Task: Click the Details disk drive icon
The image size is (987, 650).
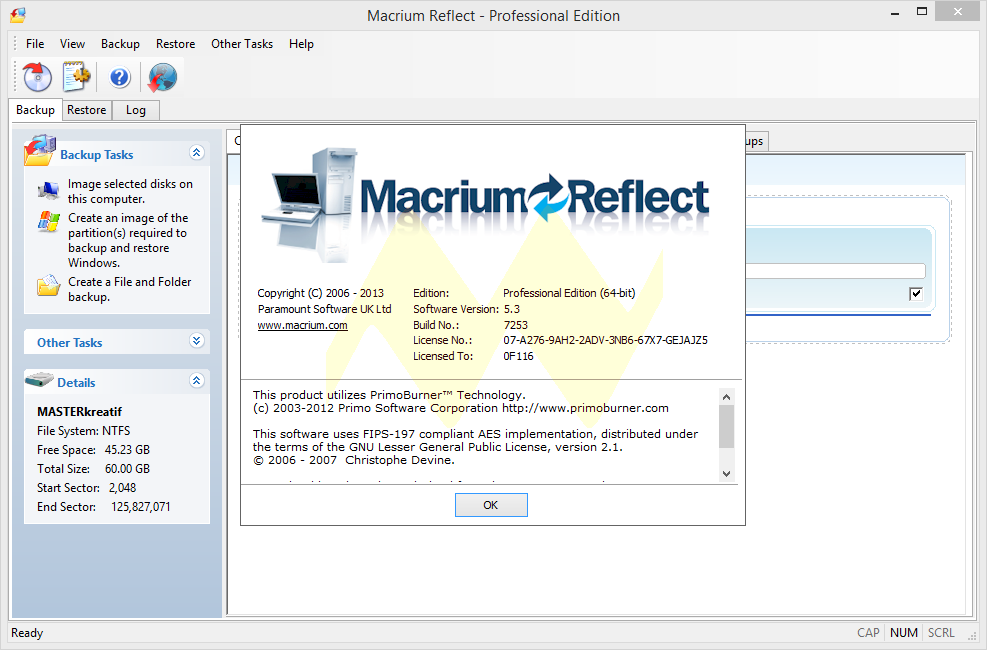Action: pyautogui.click(x=39, y=379)
